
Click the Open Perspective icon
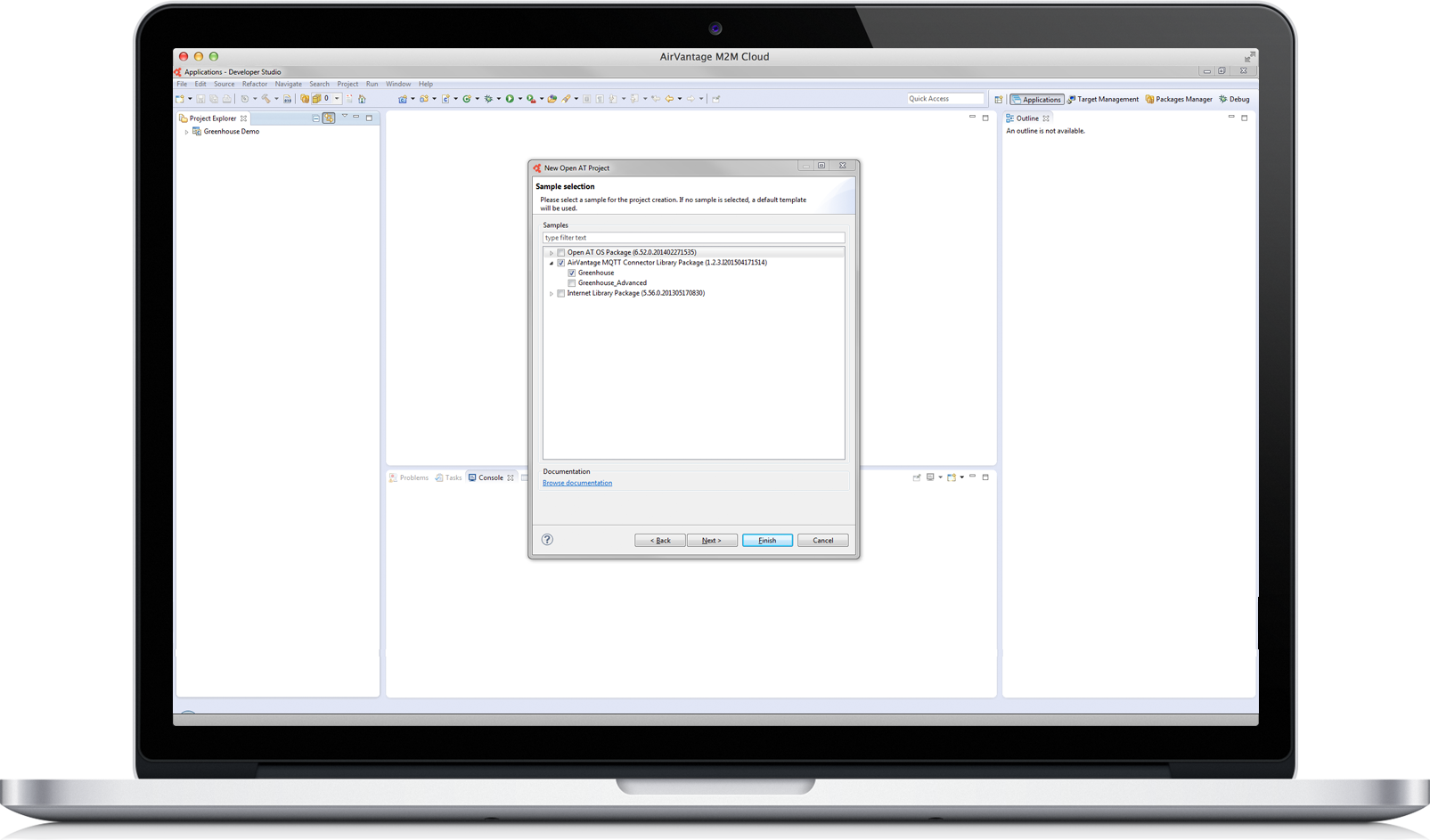[998, 99]
